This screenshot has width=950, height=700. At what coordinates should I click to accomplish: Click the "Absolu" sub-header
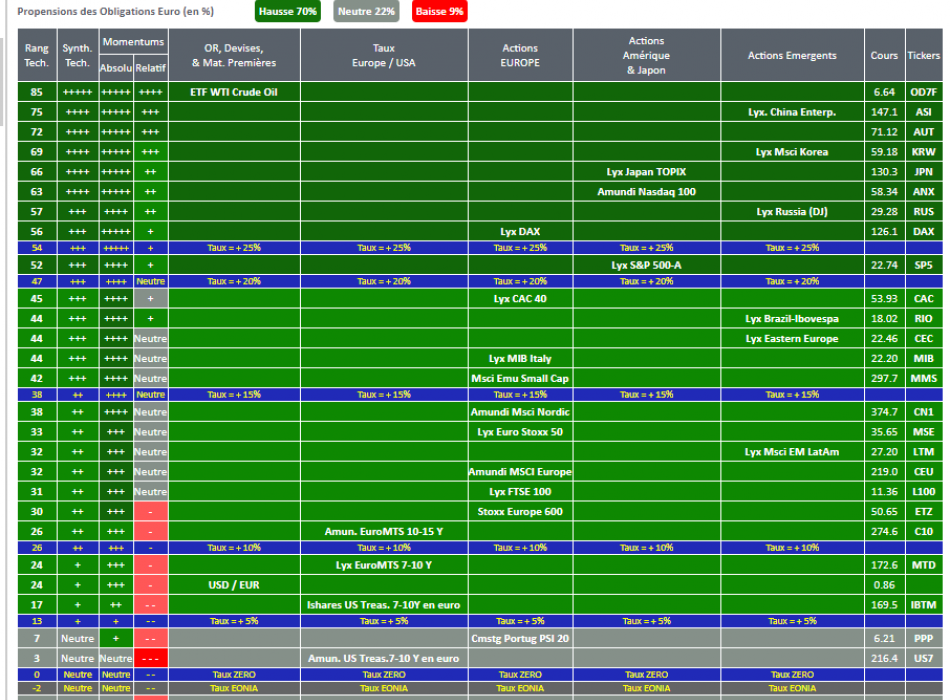[116, 68]
